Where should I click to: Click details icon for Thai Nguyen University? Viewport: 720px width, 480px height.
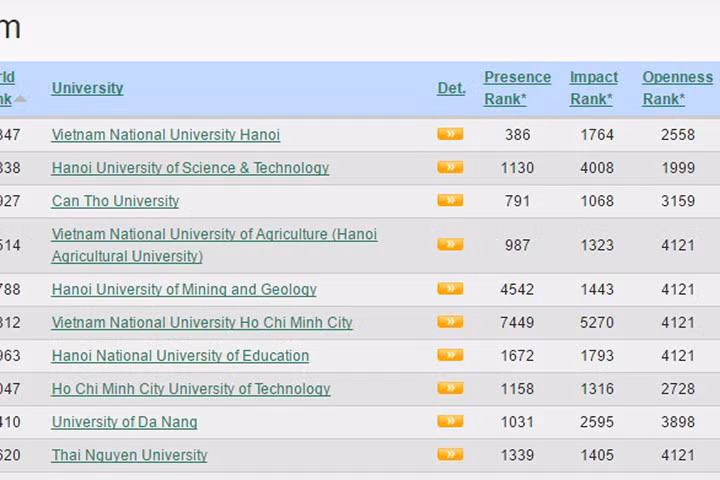point(450,454)
